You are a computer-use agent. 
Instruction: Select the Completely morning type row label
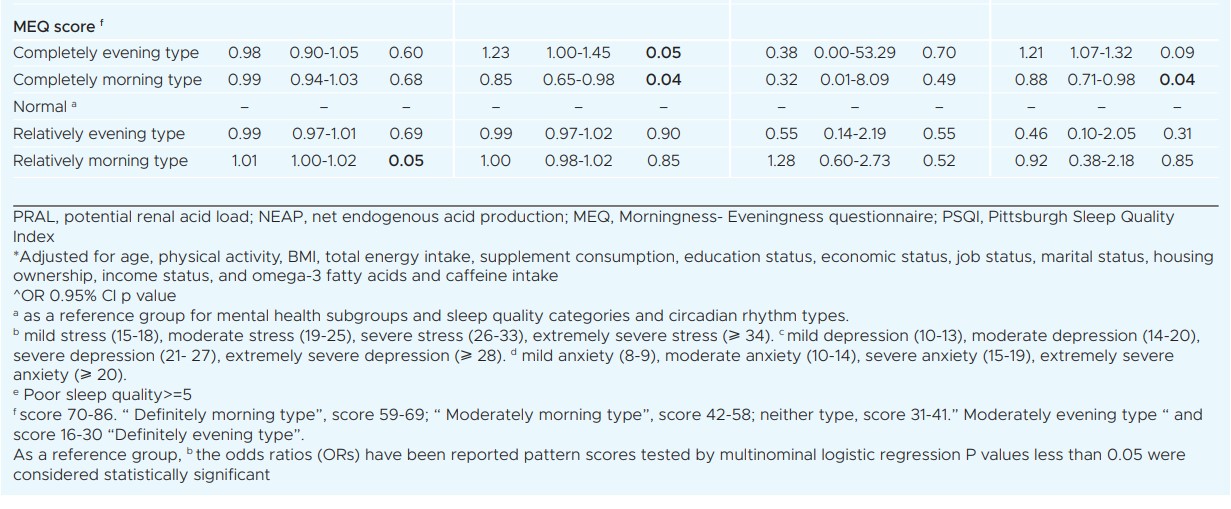coord(107,80)
